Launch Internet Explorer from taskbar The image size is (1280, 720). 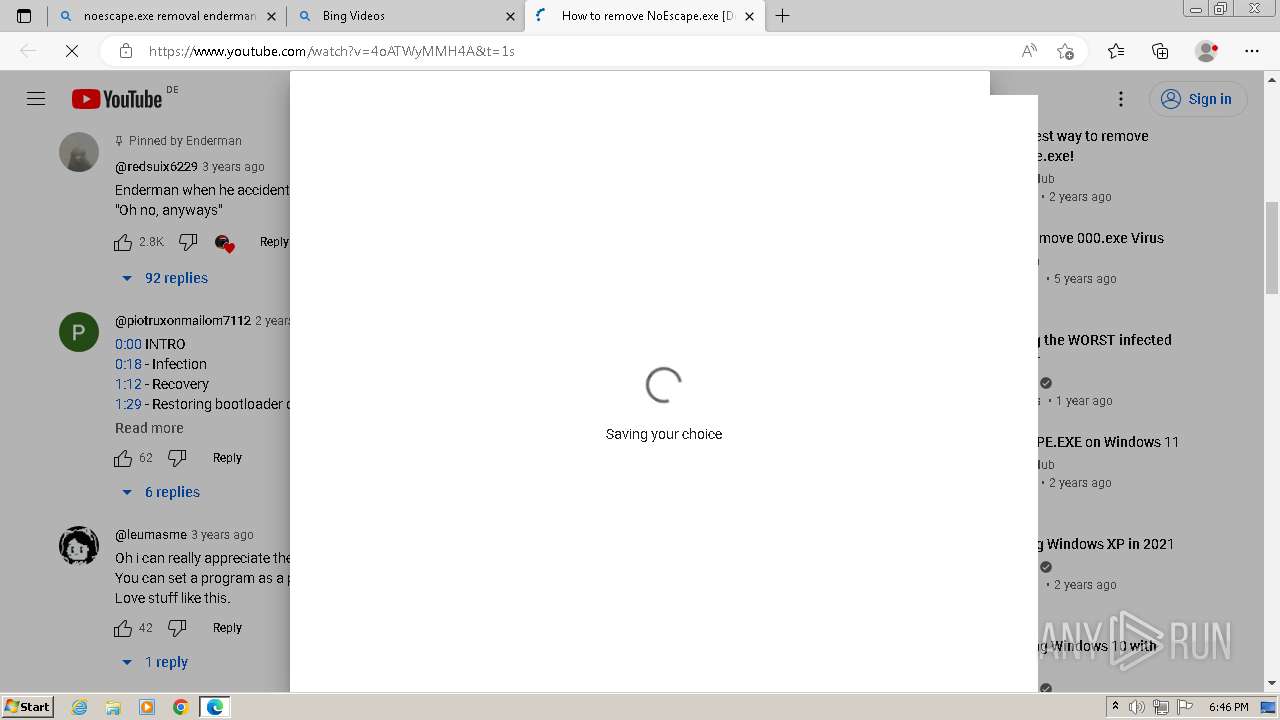point(79,707)
